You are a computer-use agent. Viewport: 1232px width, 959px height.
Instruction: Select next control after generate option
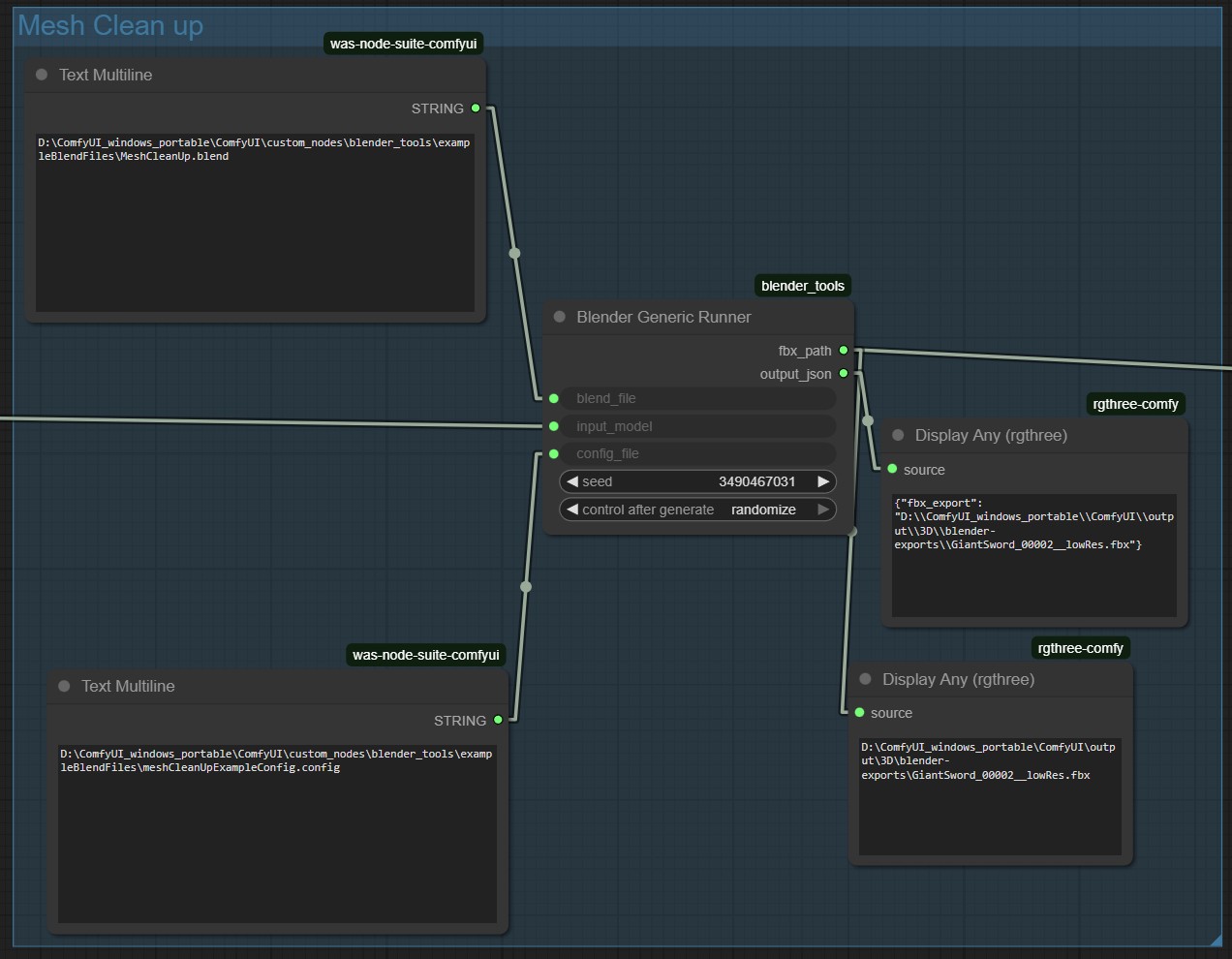click(x=823, y=510)
